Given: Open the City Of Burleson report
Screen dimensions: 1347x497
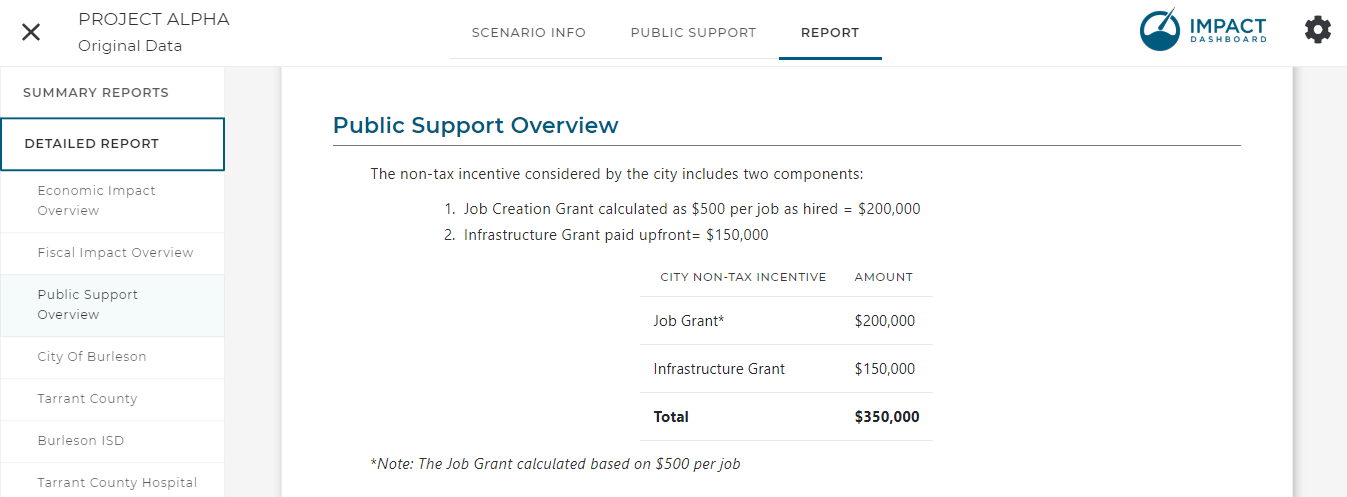Looking at the screenshot, I should pyautogui.click(x=112, y=358).
